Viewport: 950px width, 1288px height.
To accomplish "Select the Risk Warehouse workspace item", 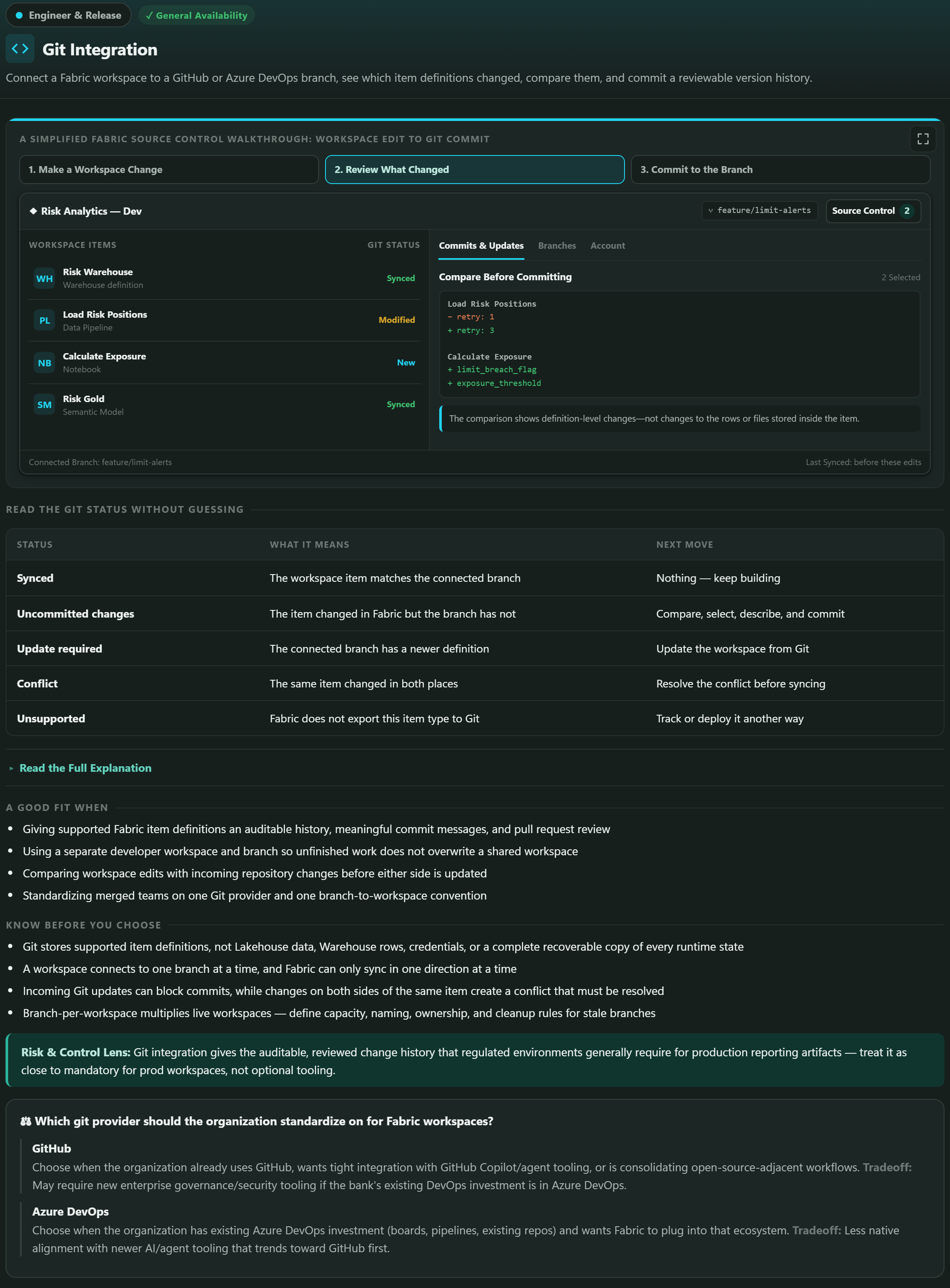I will pyautogui.click(x=224, y=278).
